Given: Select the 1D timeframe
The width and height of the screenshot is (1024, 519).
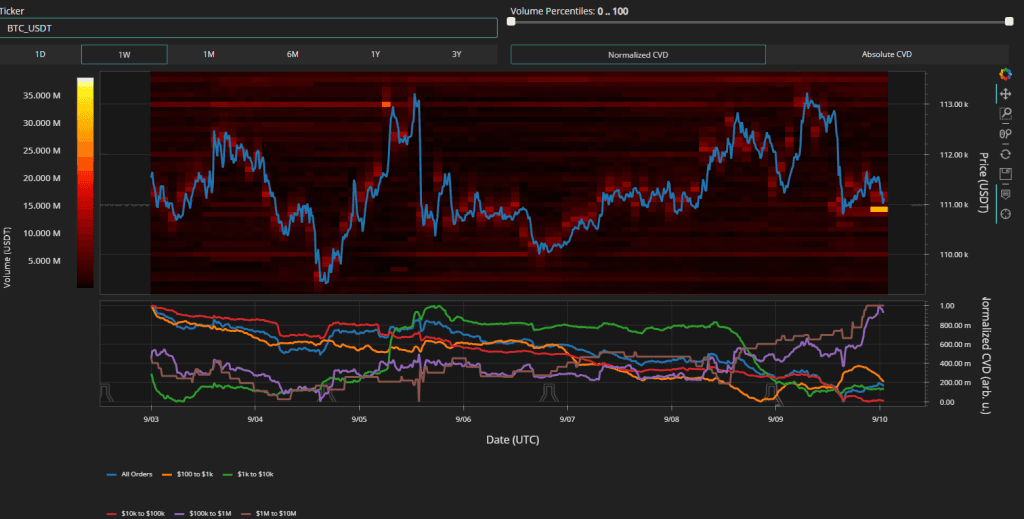Looking at the screenshot, I should click(40, 54).
